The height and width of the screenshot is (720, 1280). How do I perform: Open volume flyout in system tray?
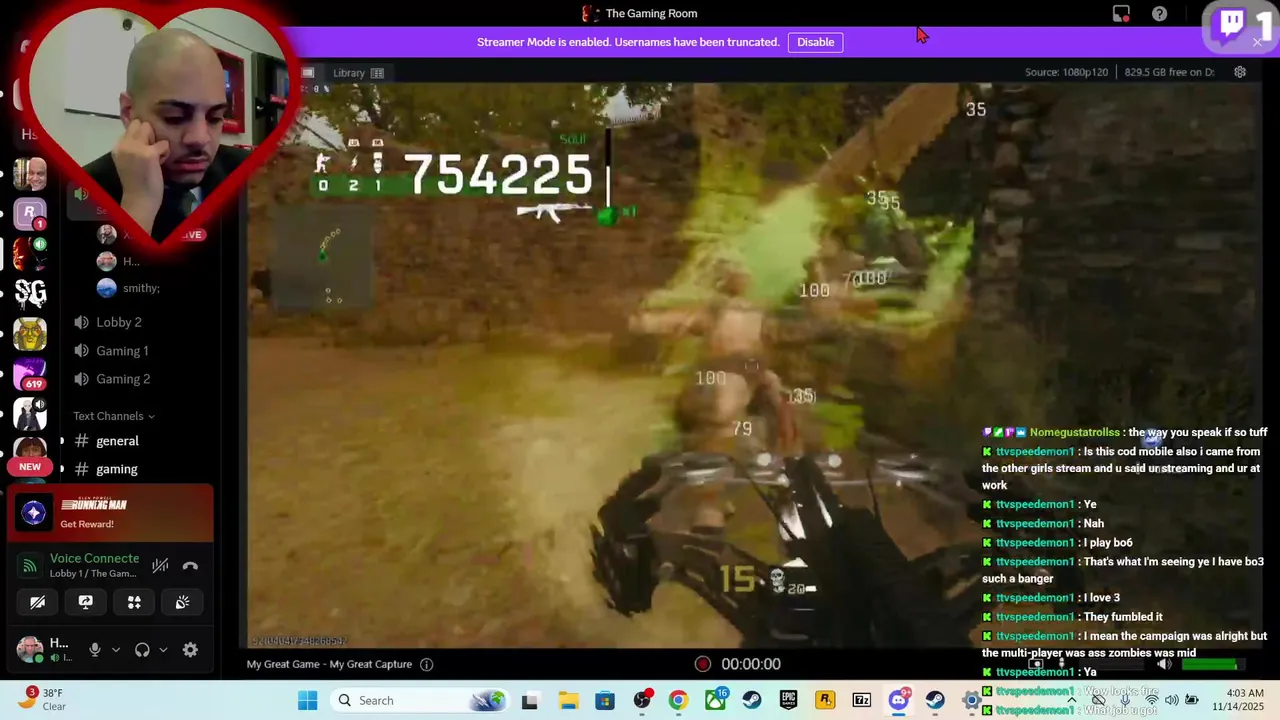coord(1172,700)
